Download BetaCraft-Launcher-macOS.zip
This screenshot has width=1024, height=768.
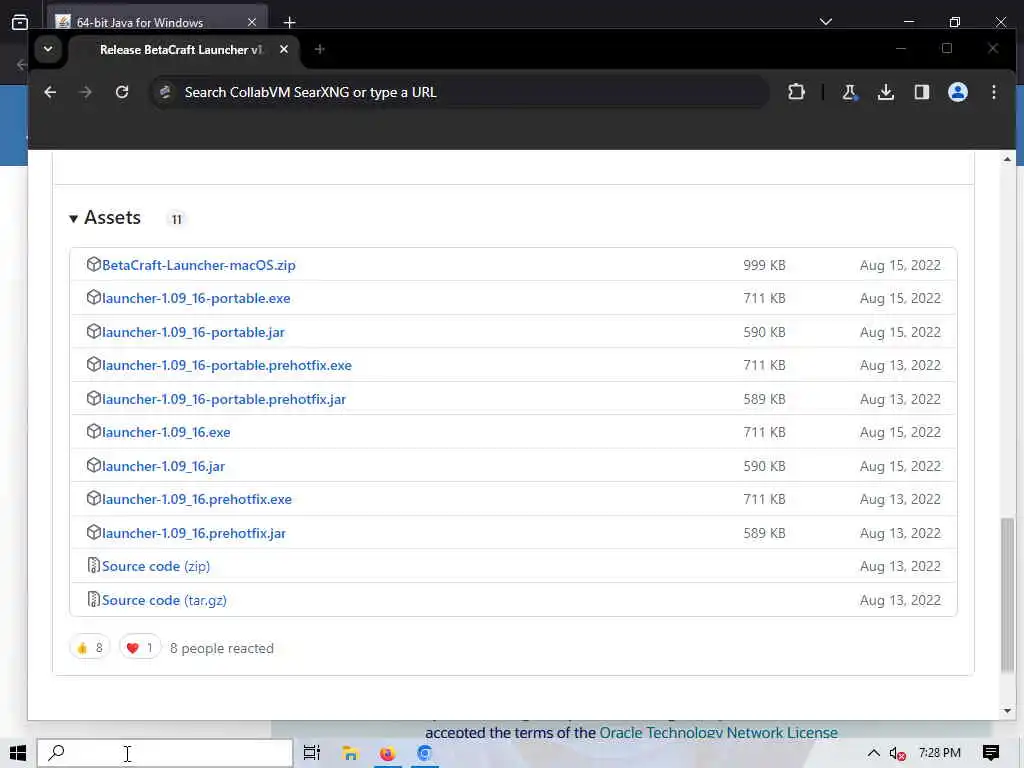[x=199, y=265]
